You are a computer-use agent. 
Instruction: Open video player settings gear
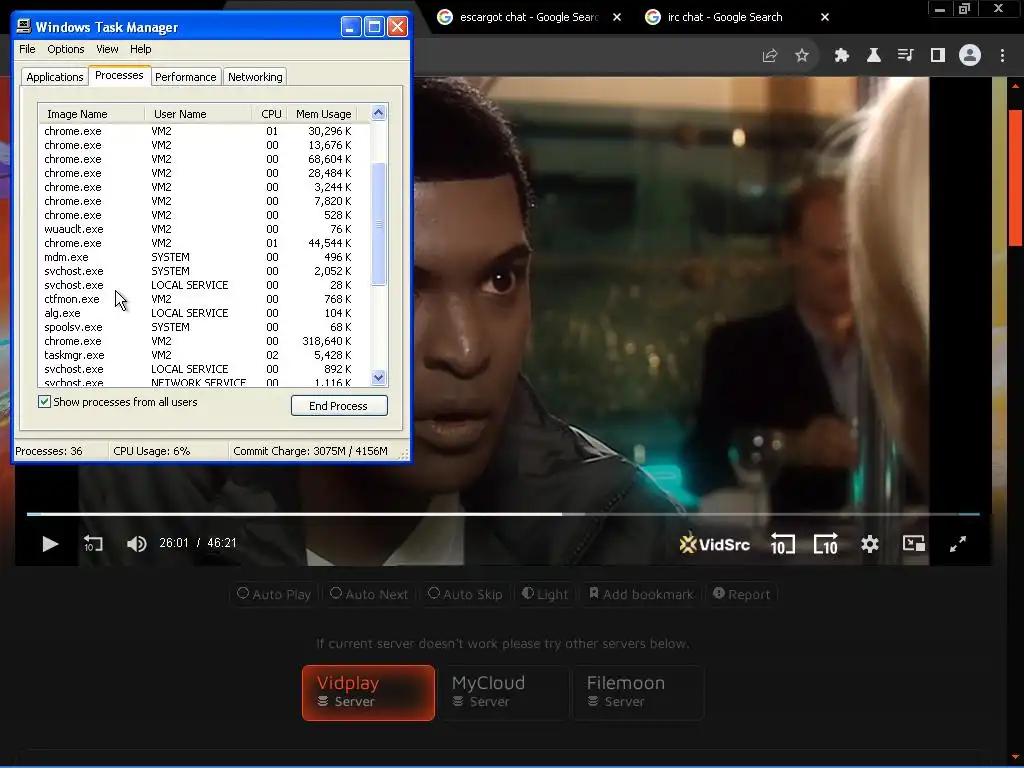pyautogui.click(x=870, y=543)
